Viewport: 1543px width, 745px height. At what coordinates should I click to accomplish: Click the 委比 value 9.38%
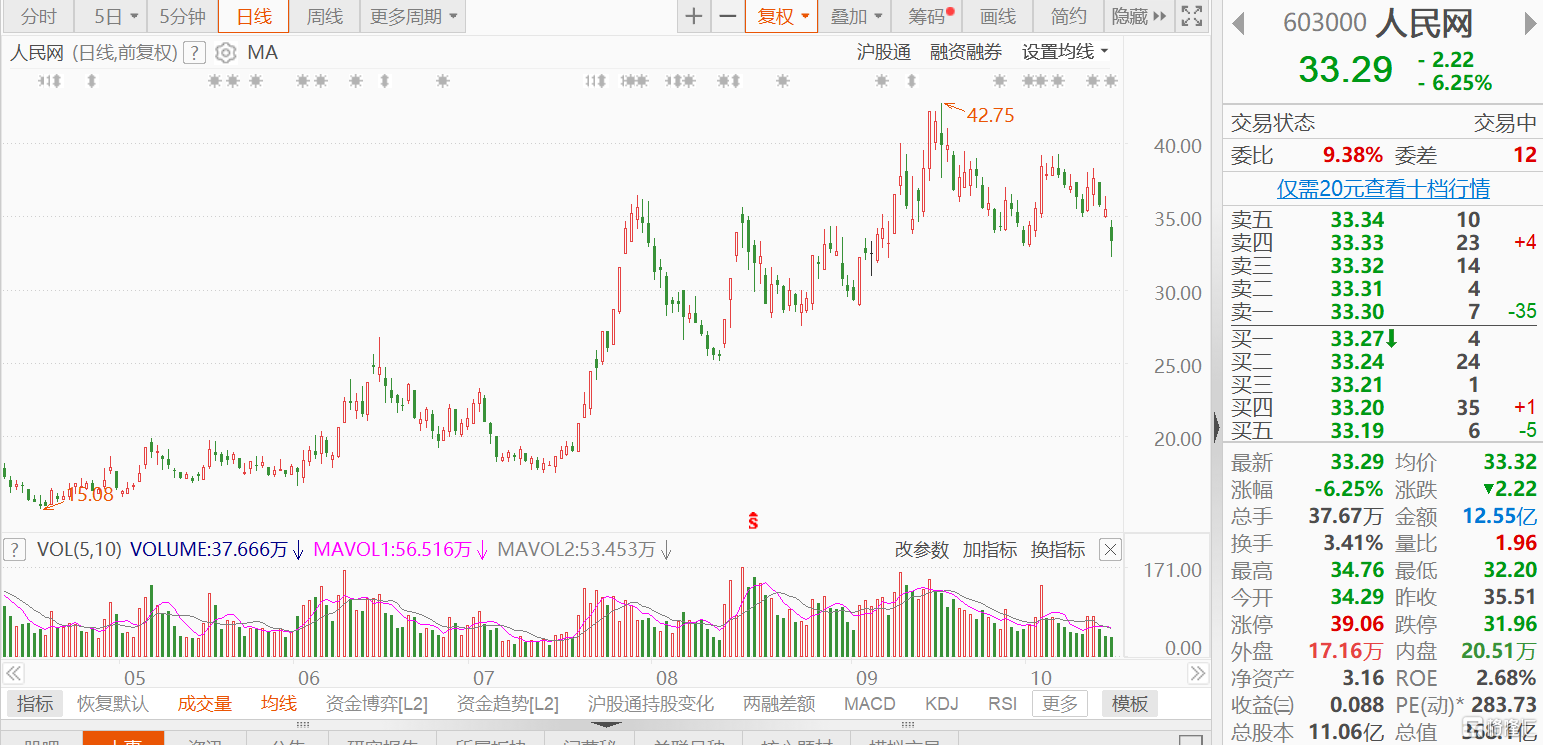coord(1353,155)
